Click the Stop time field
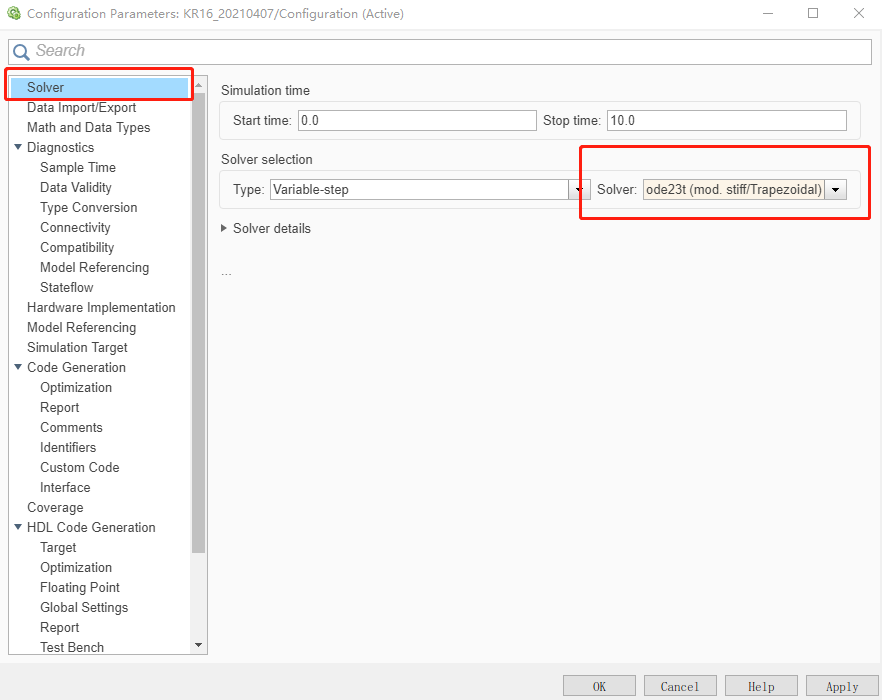Viewport: 882px width, 700px height. click(x=727, y=120)
